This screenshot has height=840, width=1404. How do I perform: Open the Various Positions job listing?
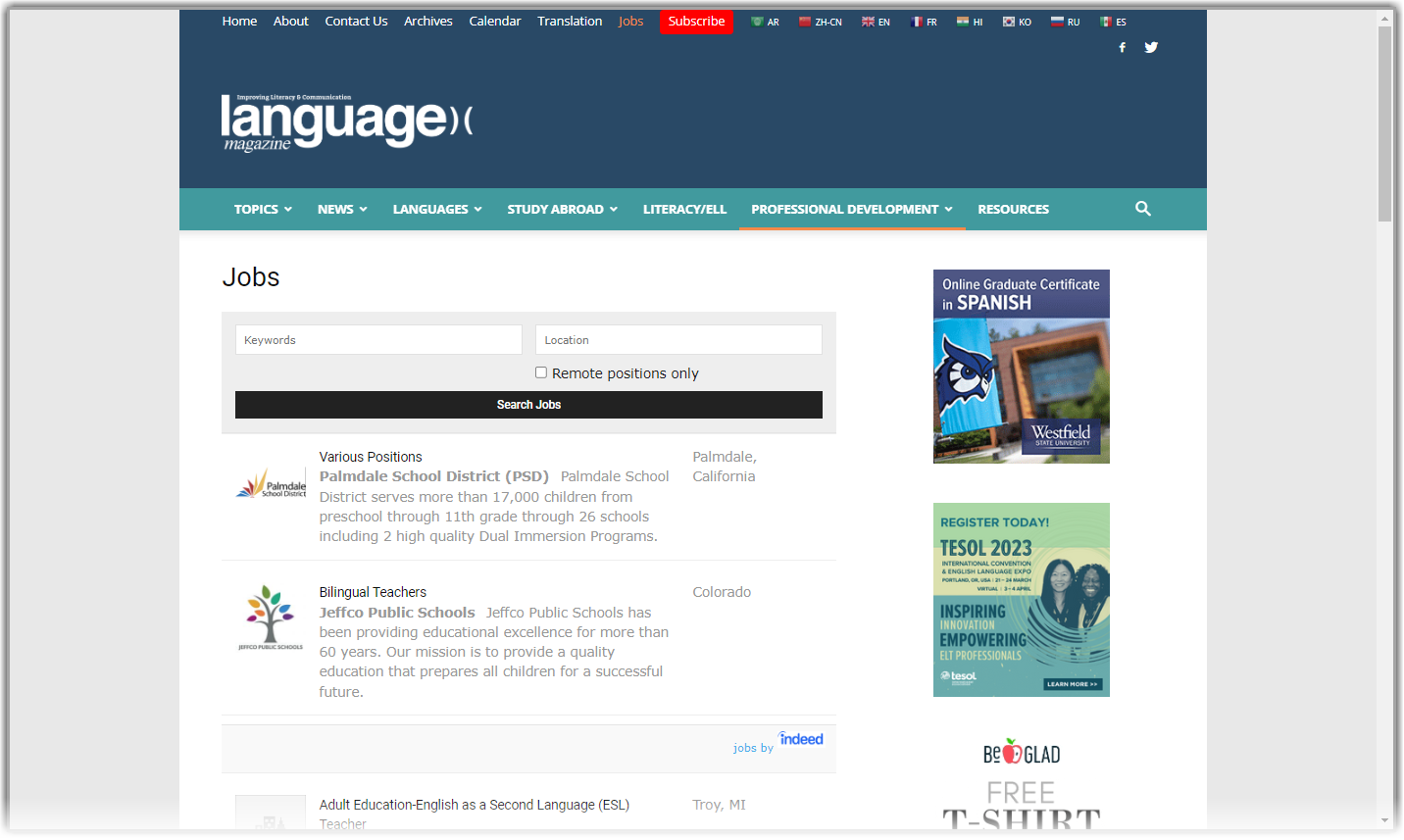click(371, 457)
